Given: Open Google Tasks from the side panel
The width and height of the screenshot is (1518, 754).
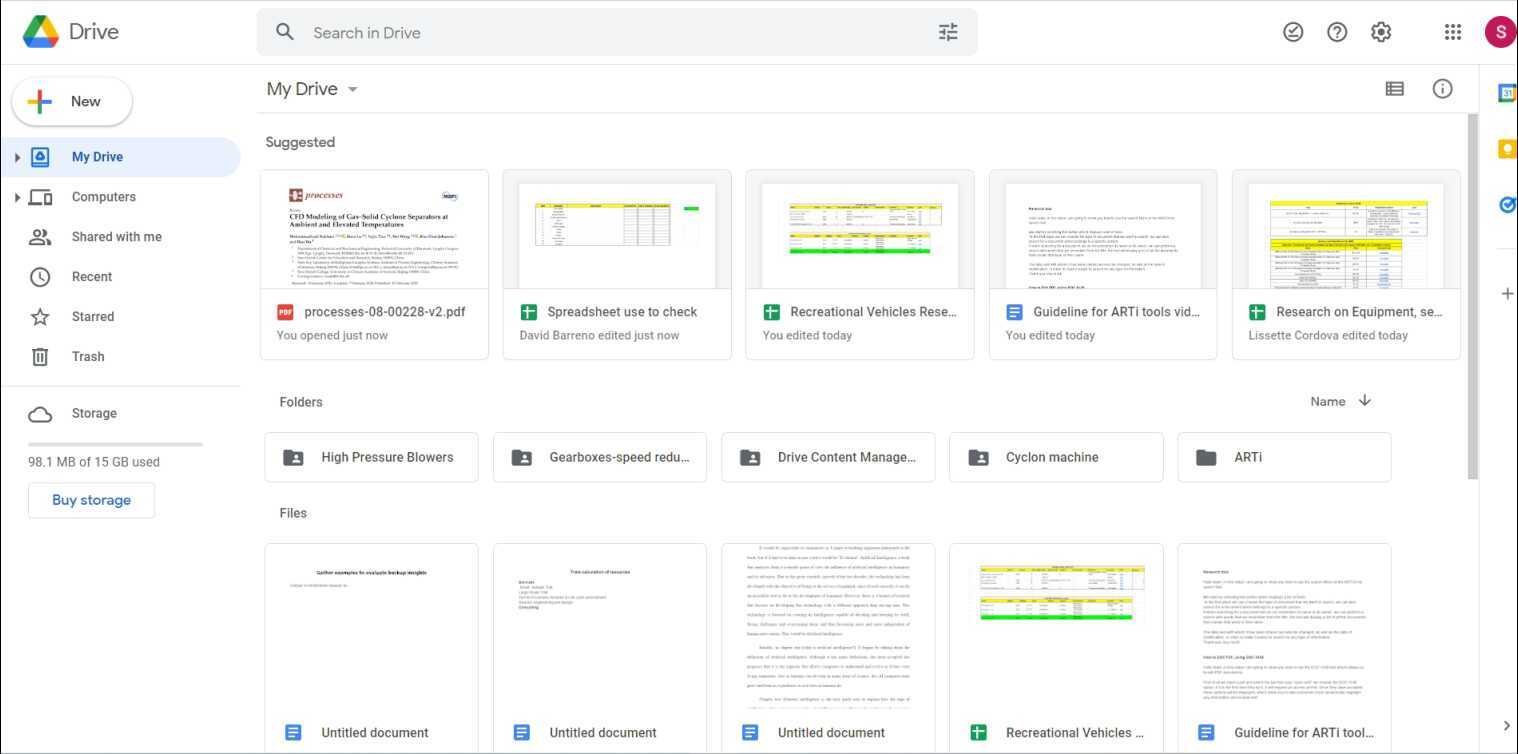Looking at the screenshot, I should click(x=1506, y=204).
